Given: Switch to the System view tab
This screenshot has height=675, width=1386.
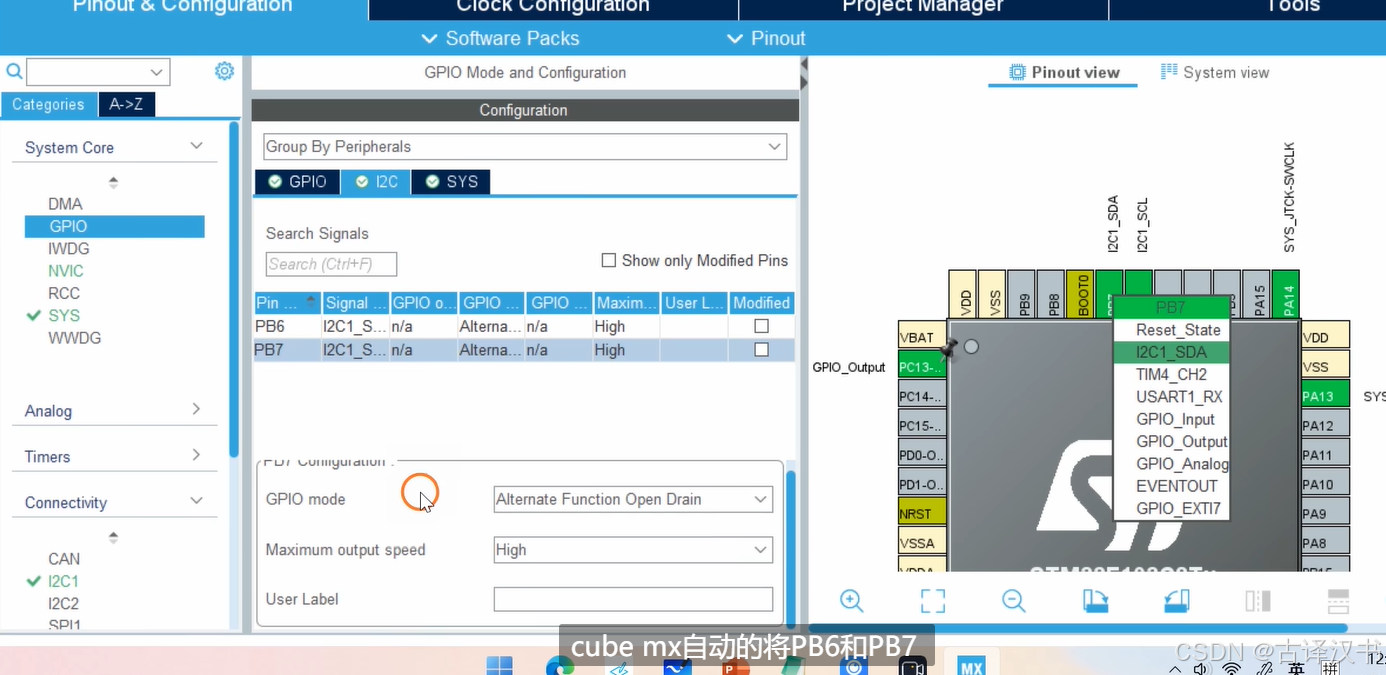Looking at the screenshot, I should click(x=1214, y=72).
